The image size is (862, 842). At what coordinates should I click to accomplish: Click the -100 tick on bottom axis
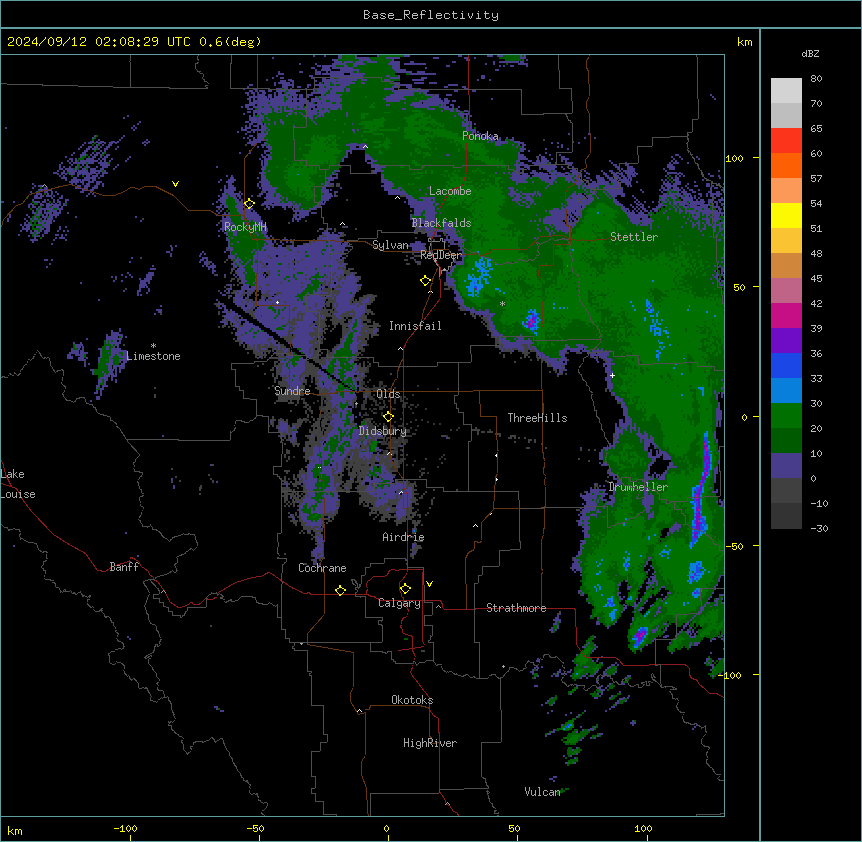click(x=125, y=828)
